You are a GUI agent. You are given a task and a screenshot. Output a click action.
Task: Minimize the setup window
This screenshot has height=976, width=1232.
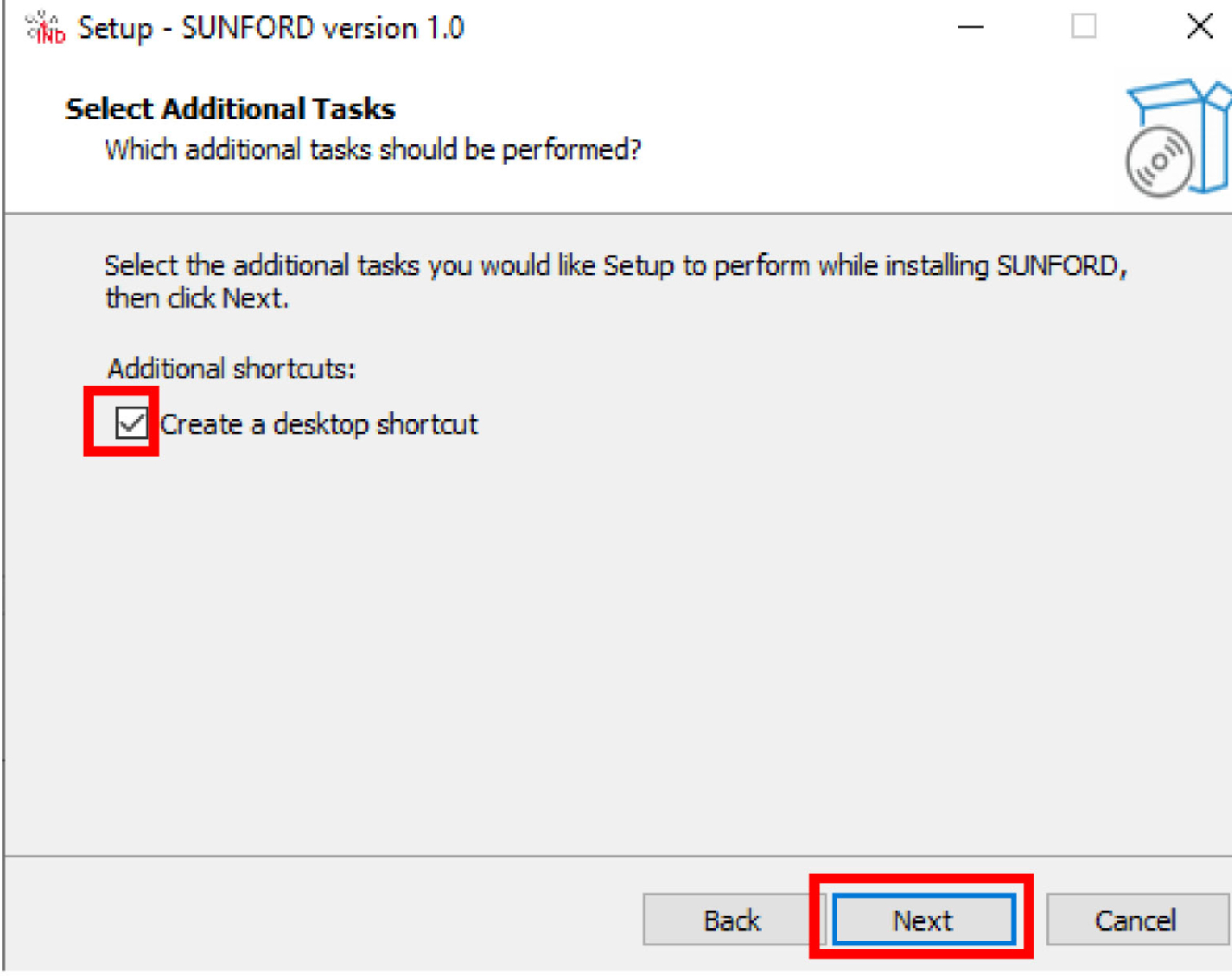970,27
